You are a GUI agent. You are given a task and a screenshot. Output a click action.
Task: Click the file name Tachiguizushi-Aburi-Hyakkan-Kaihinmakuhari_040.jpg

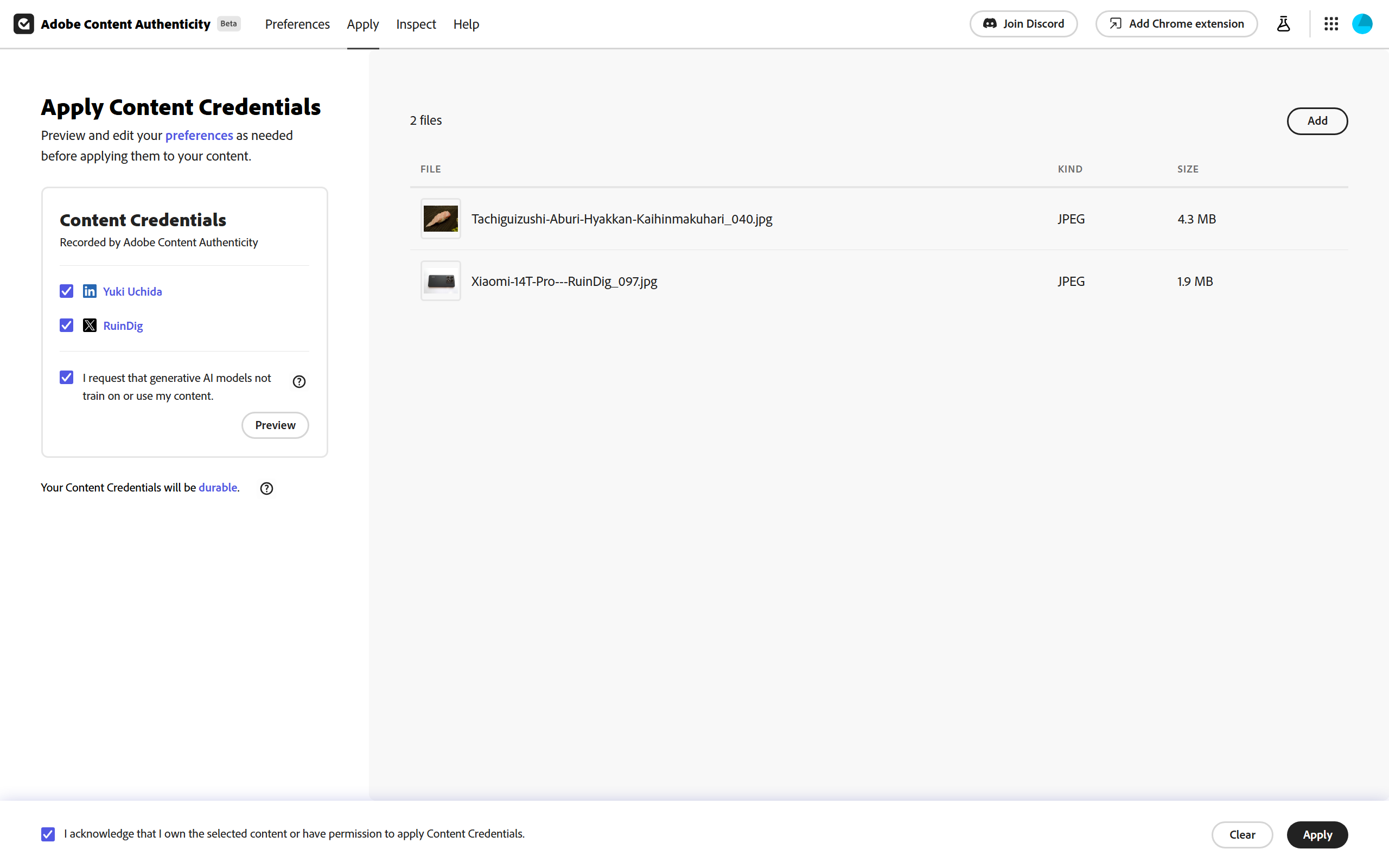tap(622, 219)
